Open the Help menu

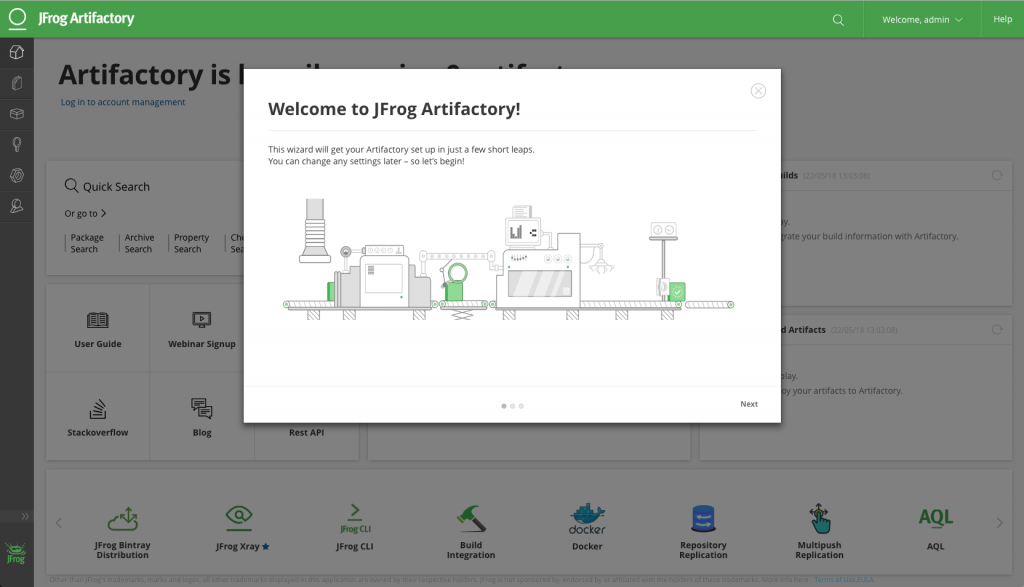coord(1002,19)
